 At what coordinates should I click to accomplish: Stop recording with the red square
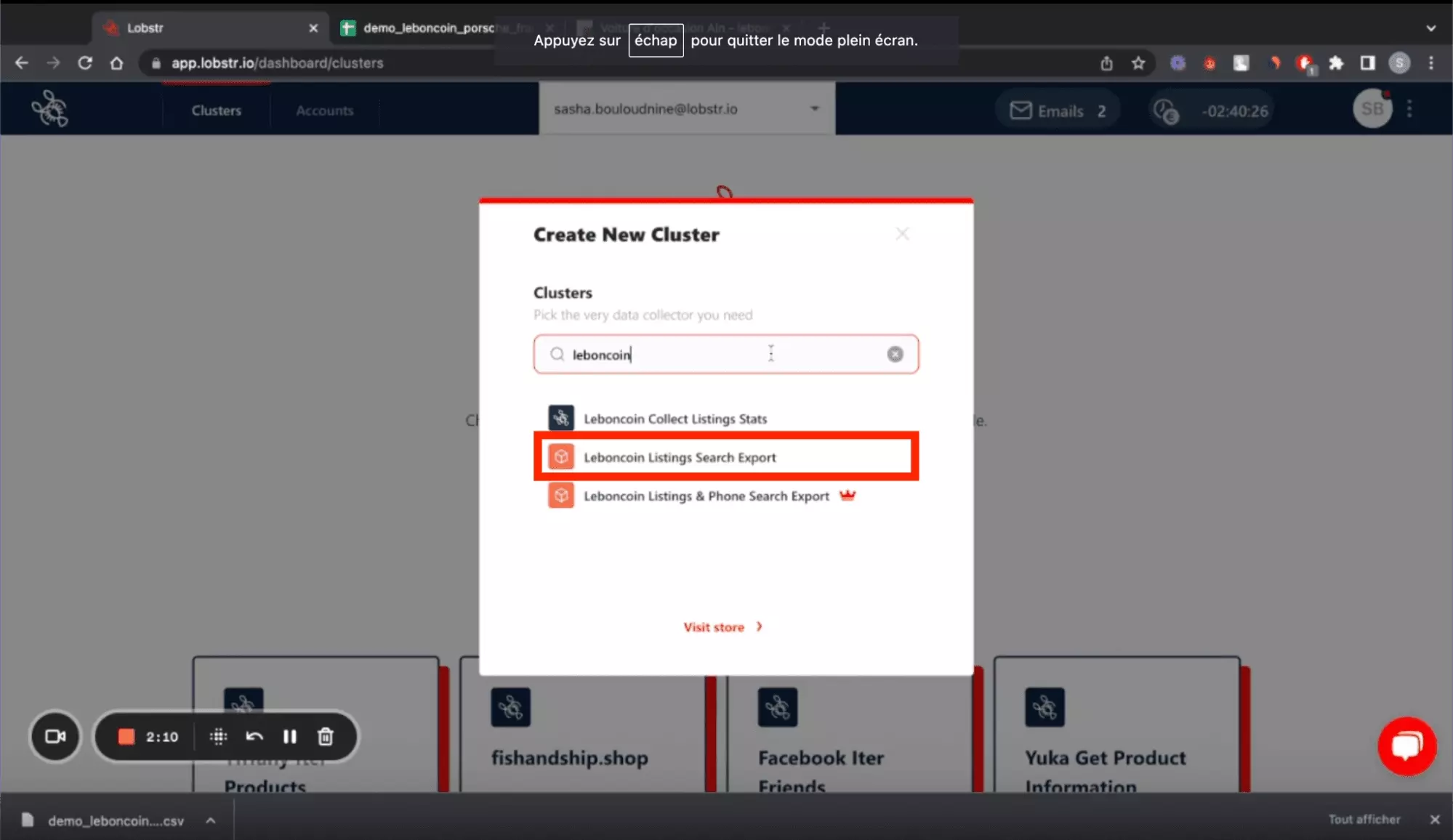click(126, 737)
